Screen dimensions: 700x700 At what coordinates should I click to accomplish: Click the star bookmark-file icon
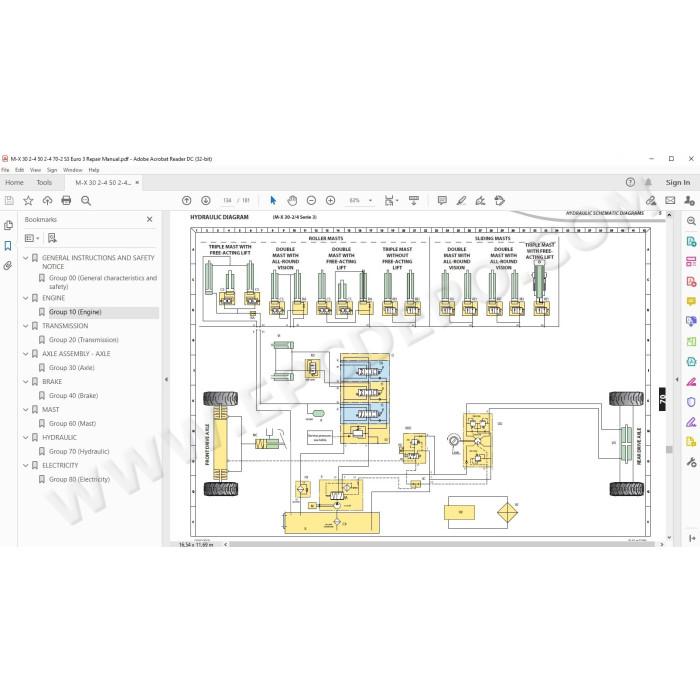point(28,200)
